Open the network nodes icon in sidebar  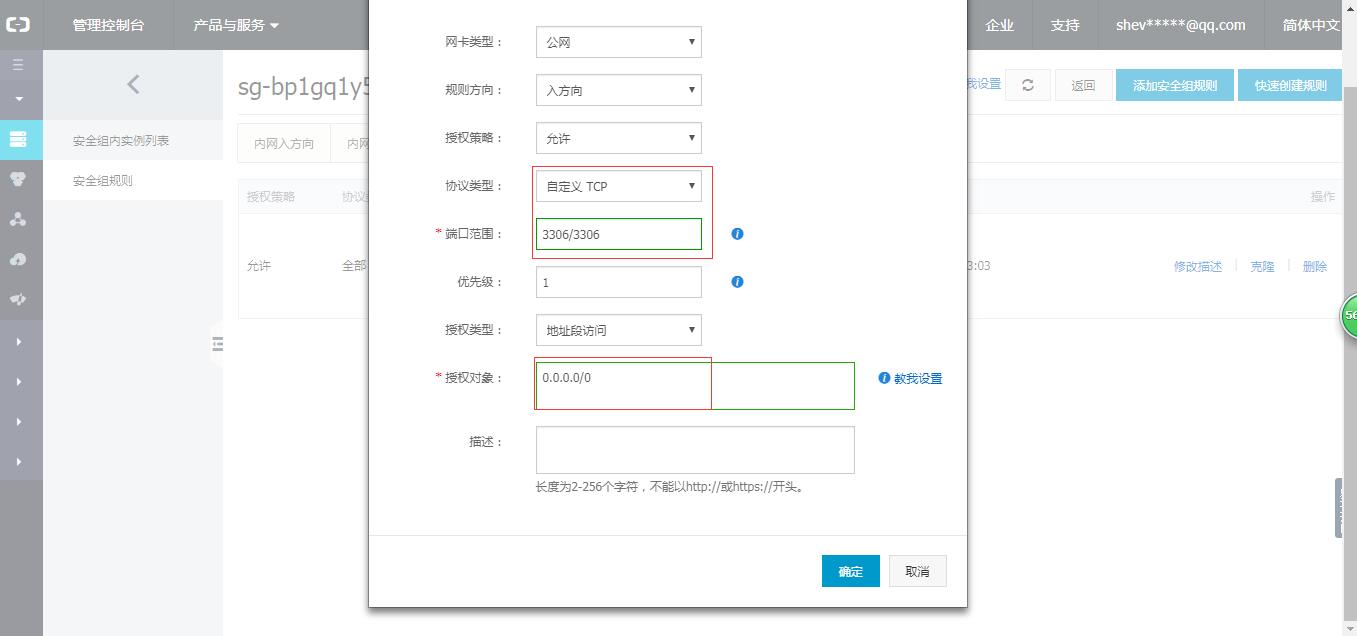18,219
